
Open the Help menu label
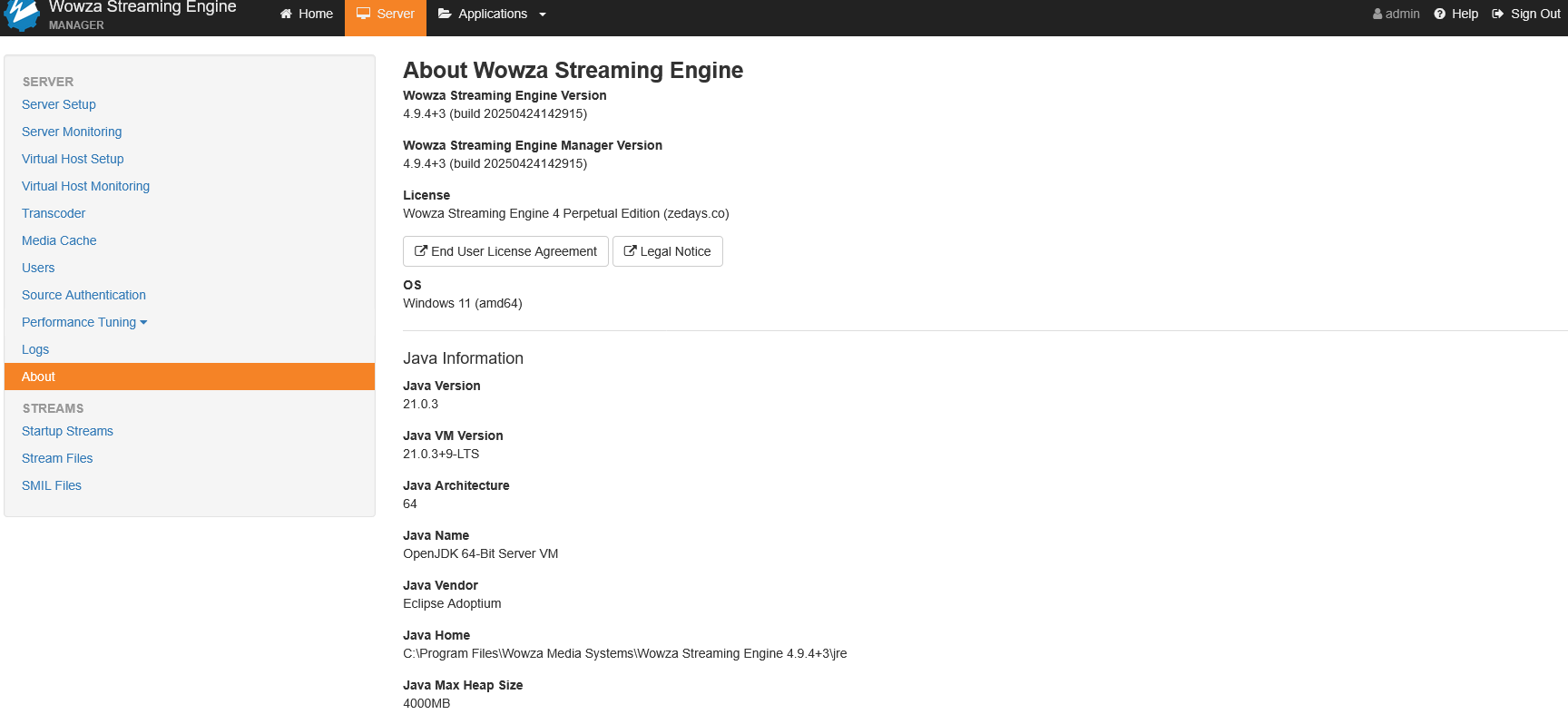pyautogui.click(x=1465, y=14)
